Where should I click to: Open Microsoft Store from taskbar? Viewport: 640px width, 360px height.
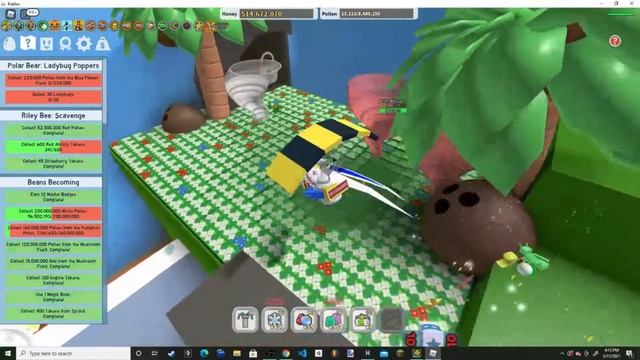[253, 353]
